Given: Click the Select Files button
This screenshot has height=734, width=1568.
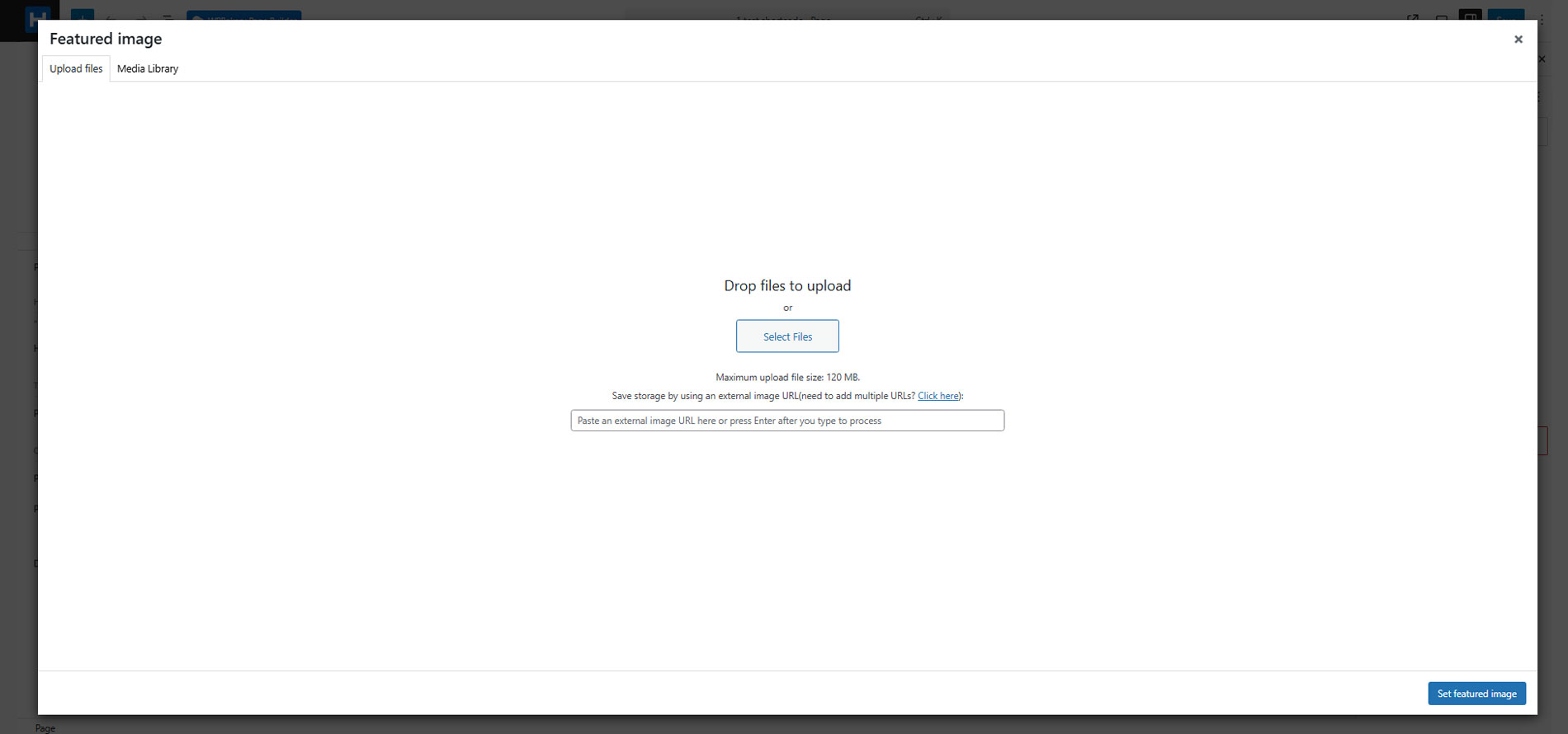Looking at the screenshot, I should (787, 336).
